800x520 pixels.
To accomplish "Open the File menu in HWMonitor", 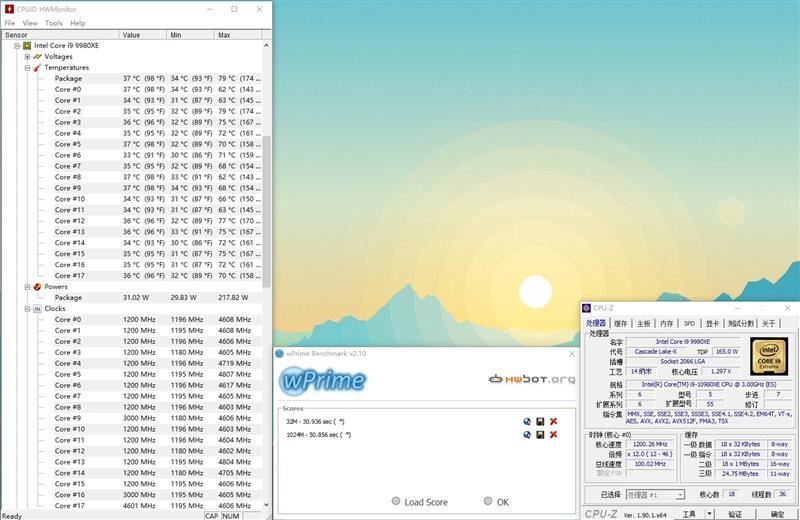I will point(10,23).
